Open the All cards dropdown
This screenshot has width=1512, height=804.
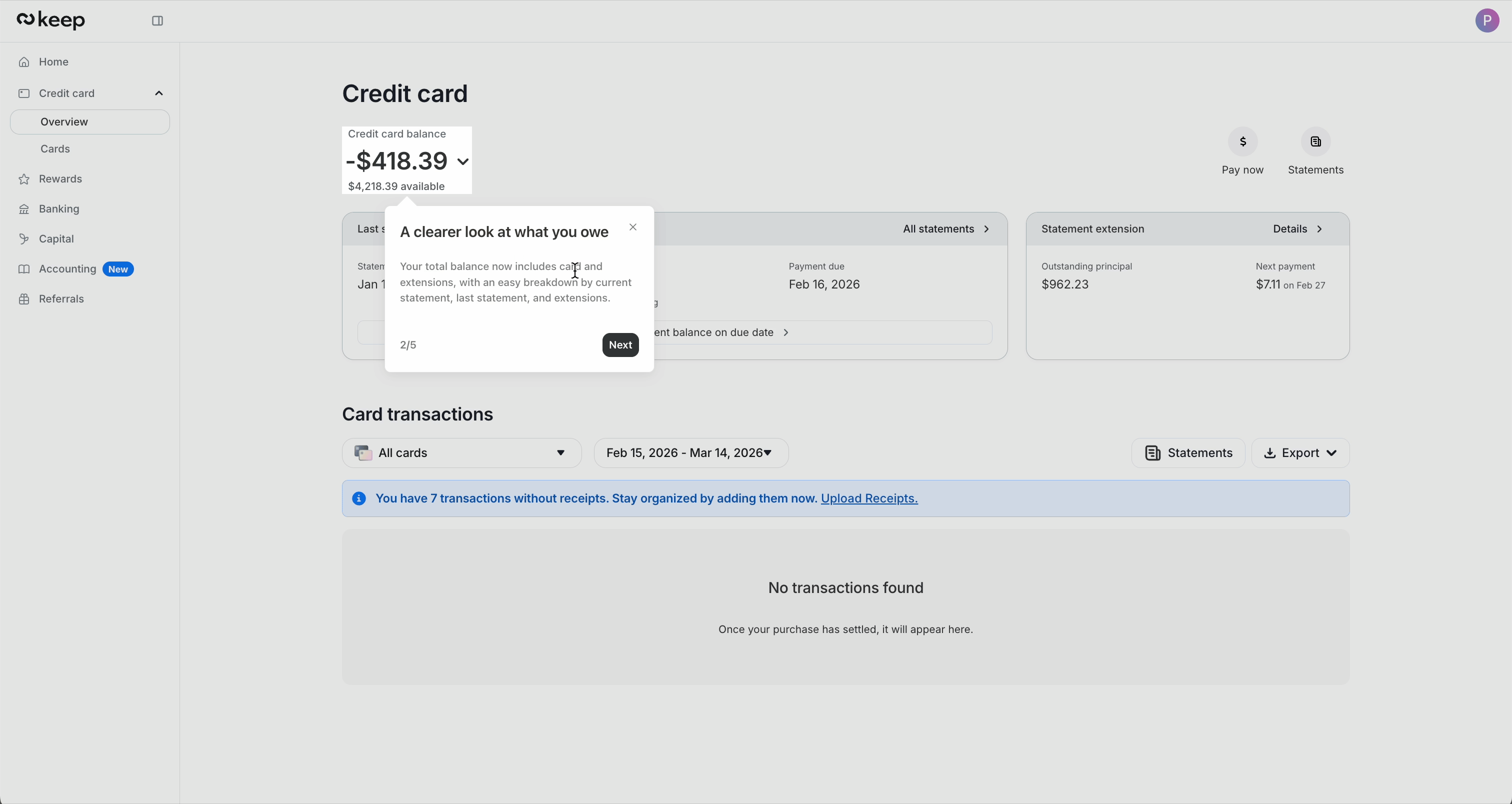(x=461, y=452)
